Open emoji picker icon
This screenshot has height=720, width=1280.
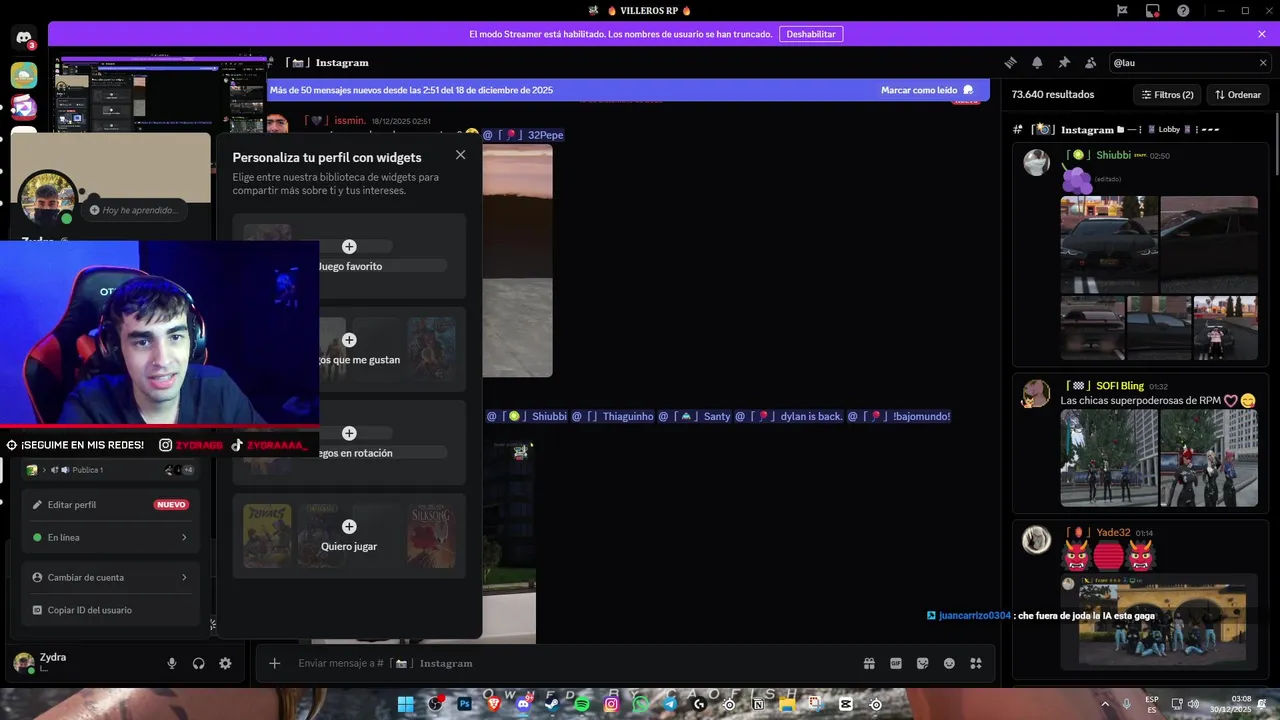coord(949,663)
